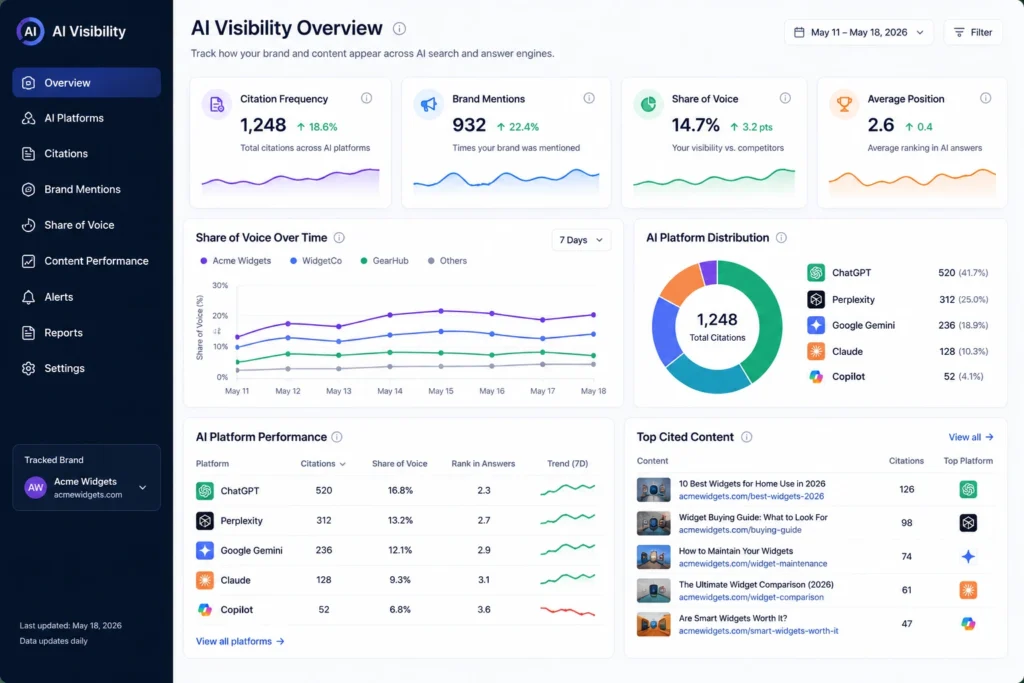Toggle Others legend series
The height and width of the screenshot is (683, 1024).
447,261
